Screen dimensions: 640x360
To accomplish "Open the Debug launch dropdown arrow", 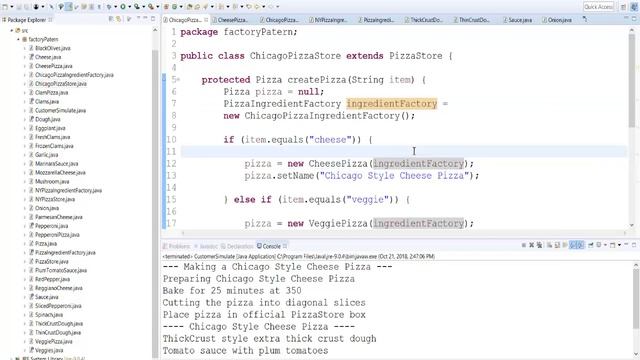I will (116, 7).
